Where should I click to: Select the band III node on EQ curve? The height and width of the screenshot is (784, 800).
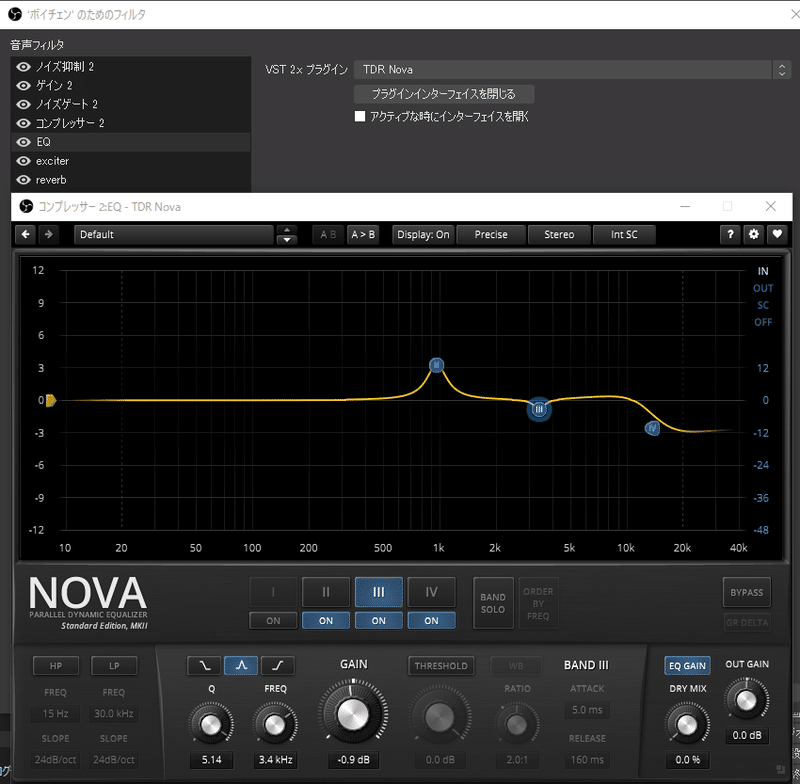(x=539, y=409)
